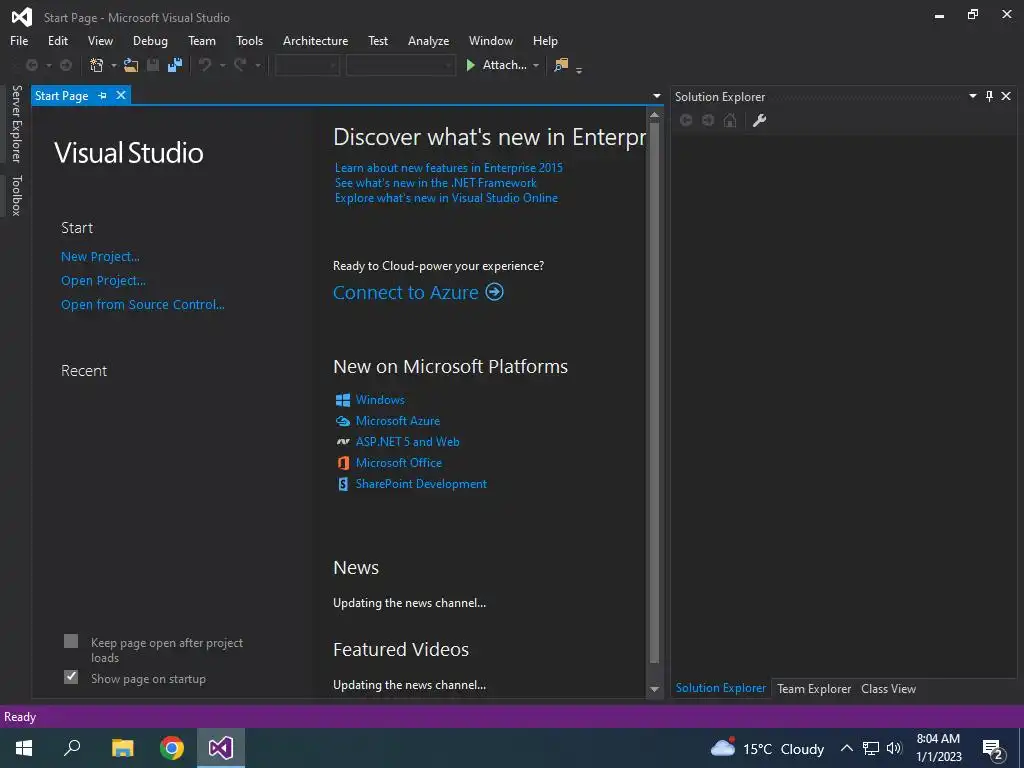Open the Solution Configurations combo box
Image resolution: width=1024 pixels, height=768 pixels.
(307, 65)
